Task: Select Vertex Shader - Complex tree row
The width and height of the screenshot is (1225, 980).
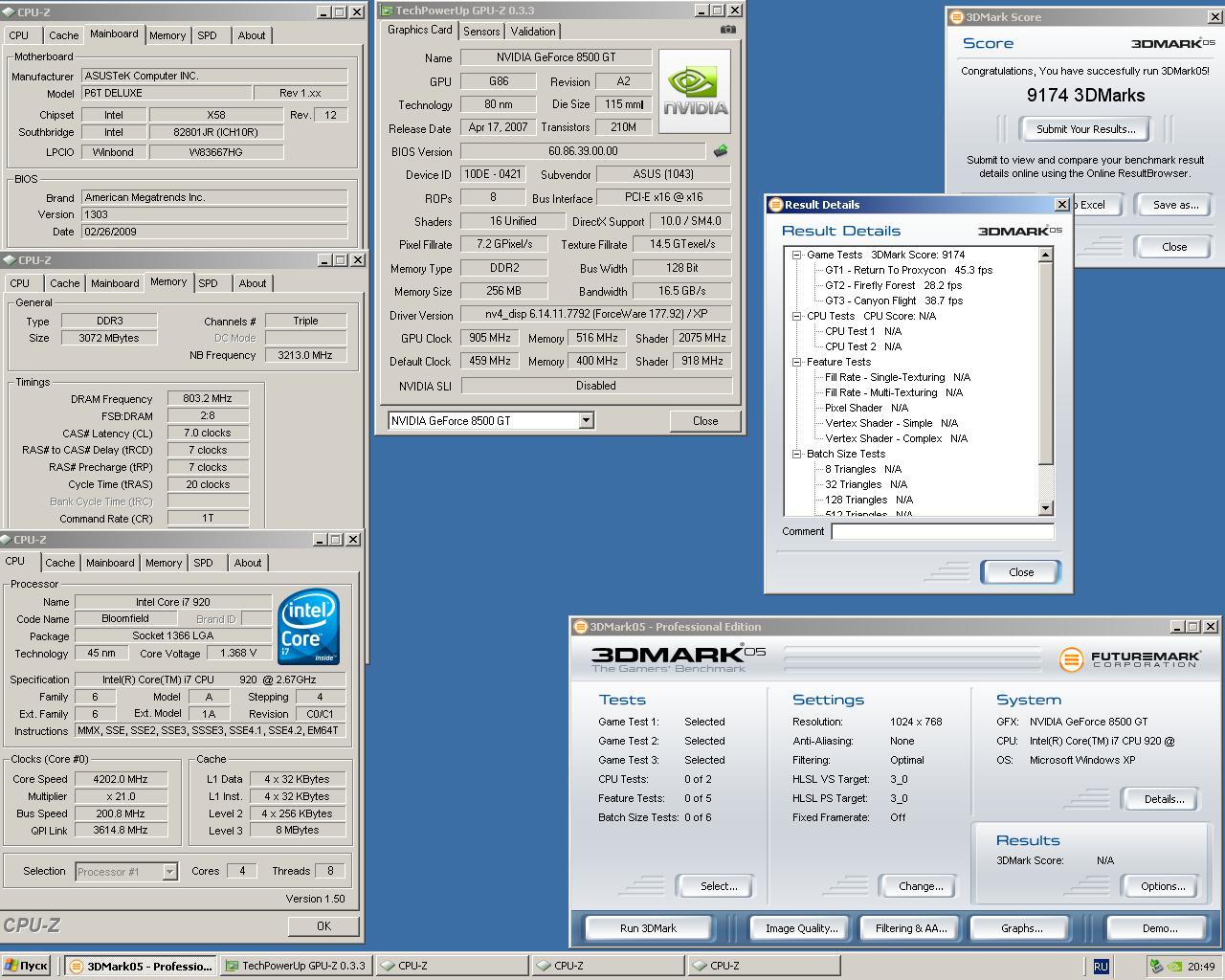Action: pyautogui.click(x=896, y=438)
